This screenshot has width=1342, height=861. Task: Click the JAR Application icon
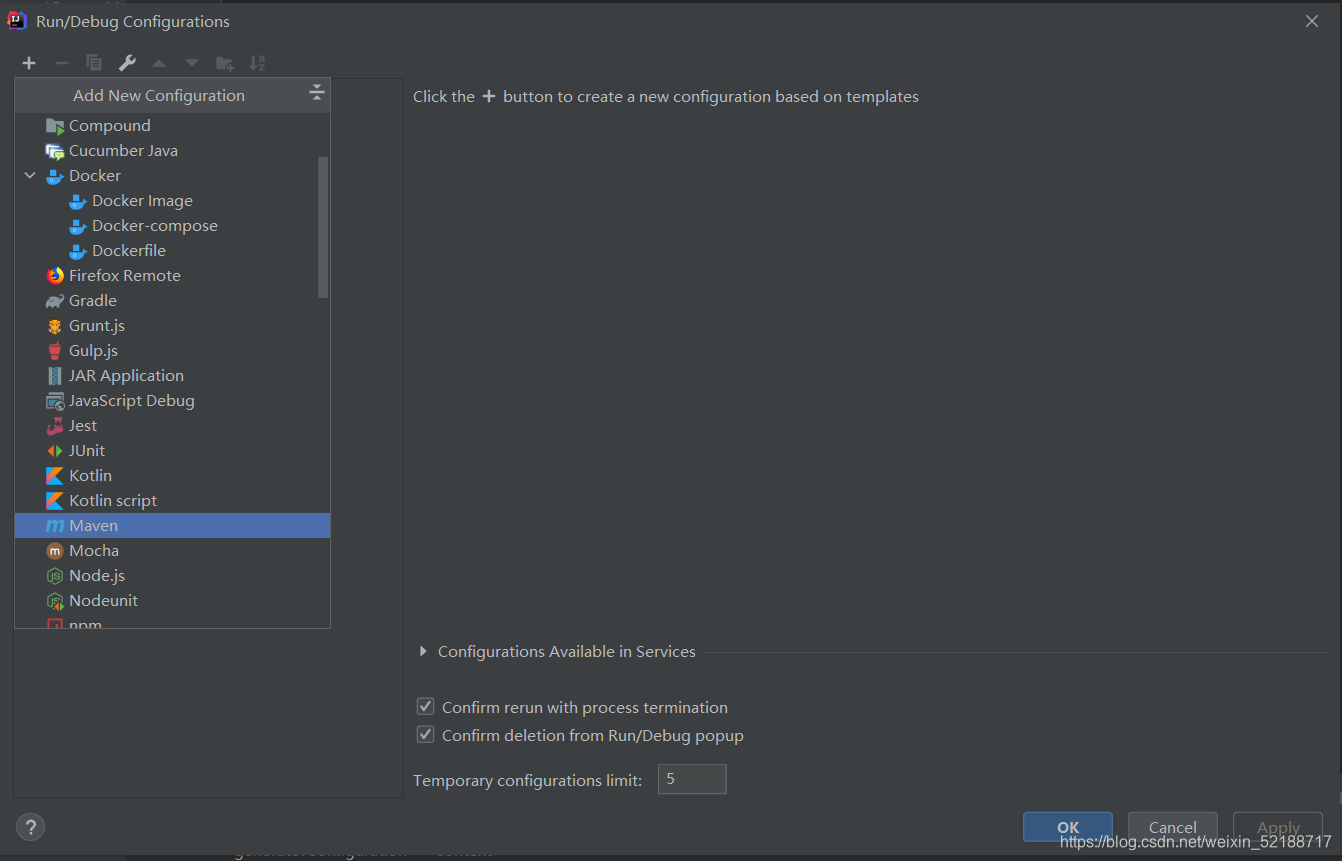55,376
